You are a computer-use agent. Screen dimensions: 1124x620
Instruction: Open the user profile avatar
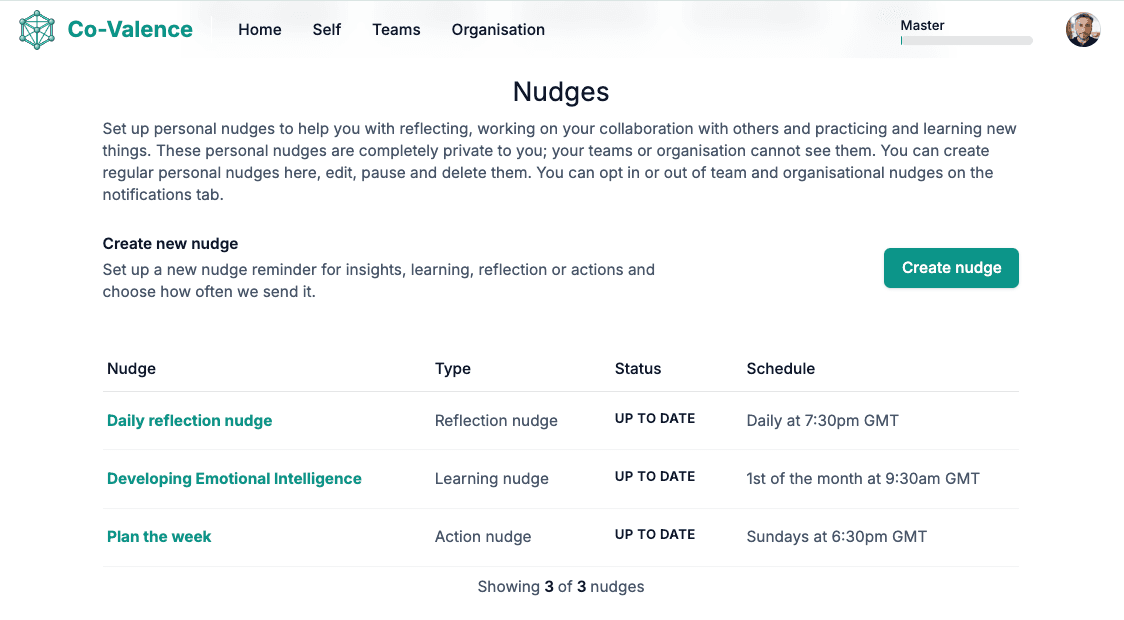coord(1083,30)
